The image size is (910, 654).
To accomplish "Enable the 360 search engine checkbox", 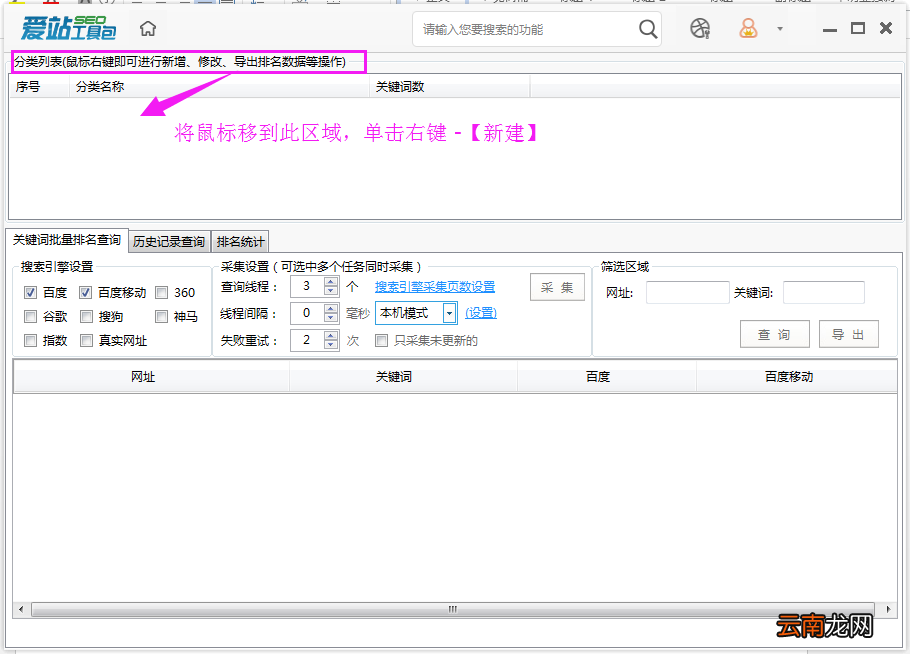I will [161, 292].
